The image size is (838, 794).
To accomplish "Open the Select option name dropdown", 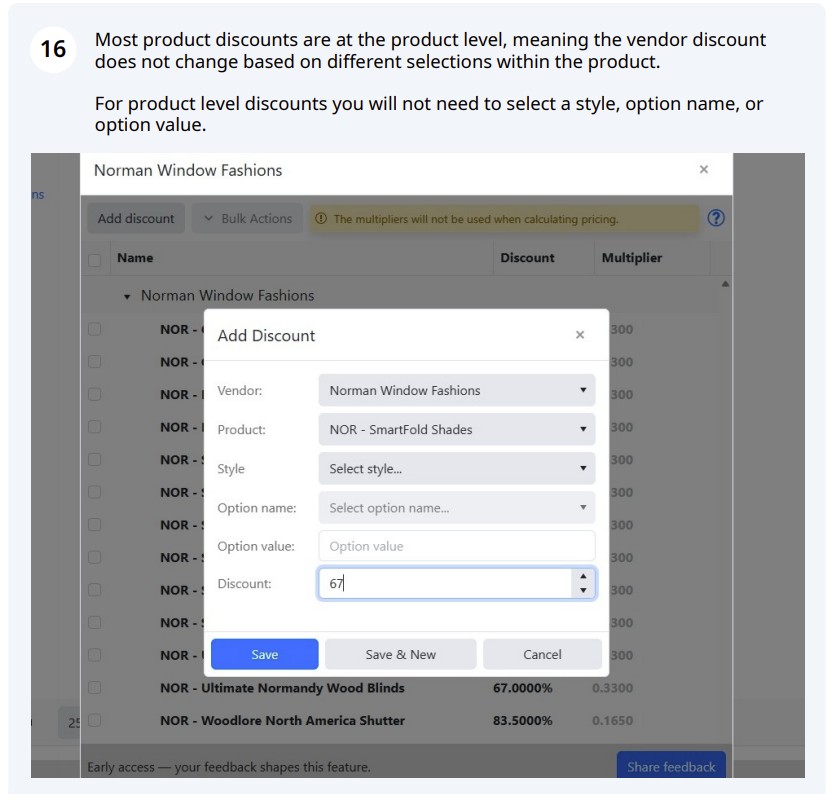I will [x=456, y=508].
